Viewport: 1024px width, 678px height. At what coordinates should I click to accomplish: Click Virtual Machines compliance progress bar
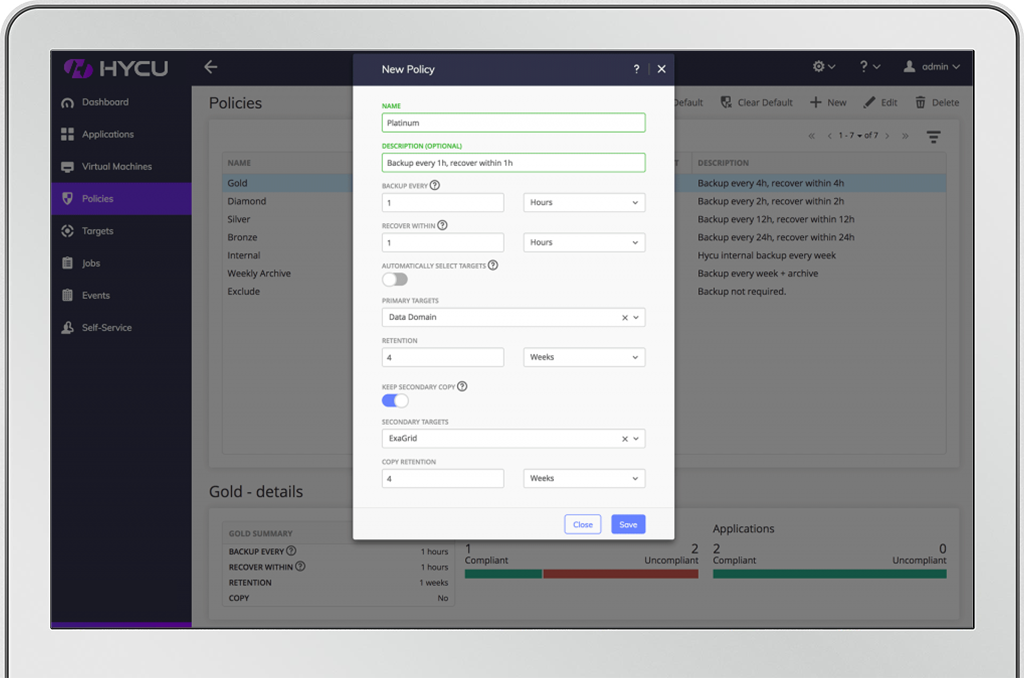click(x=581, y=574)
